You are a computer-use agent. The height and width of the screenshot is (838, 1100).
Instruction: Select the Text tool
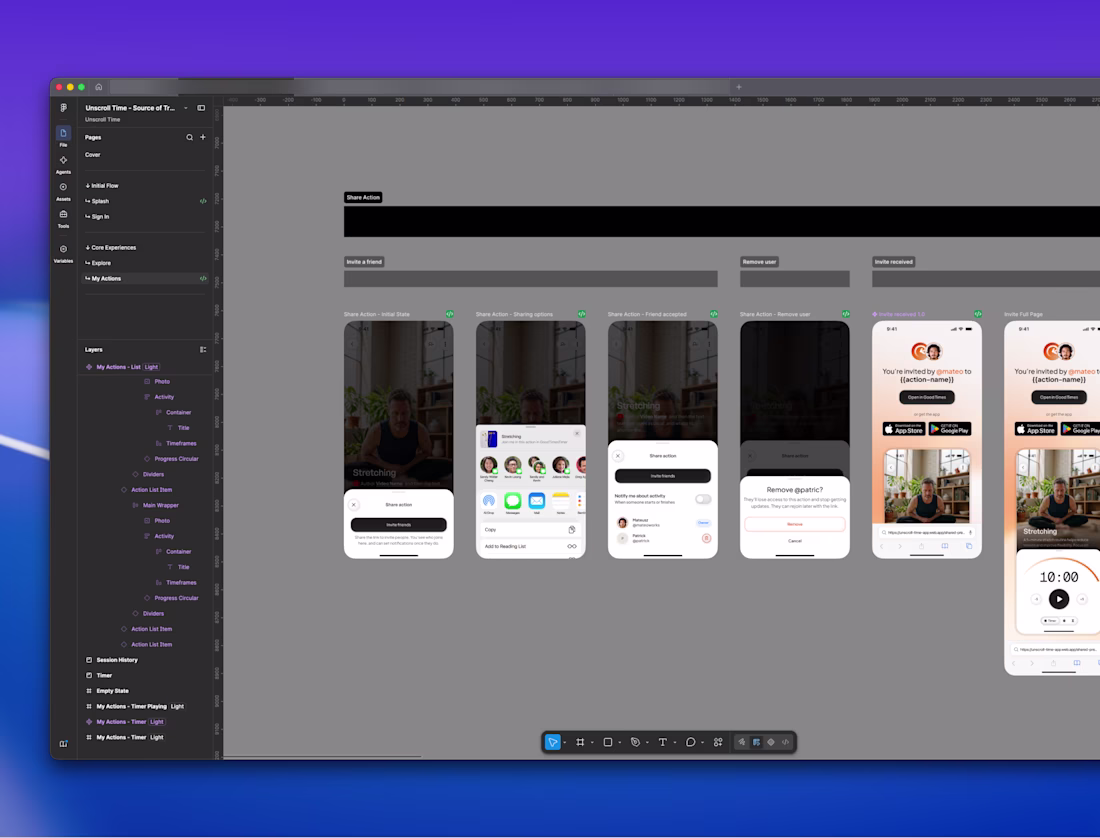tap(662, 742)
